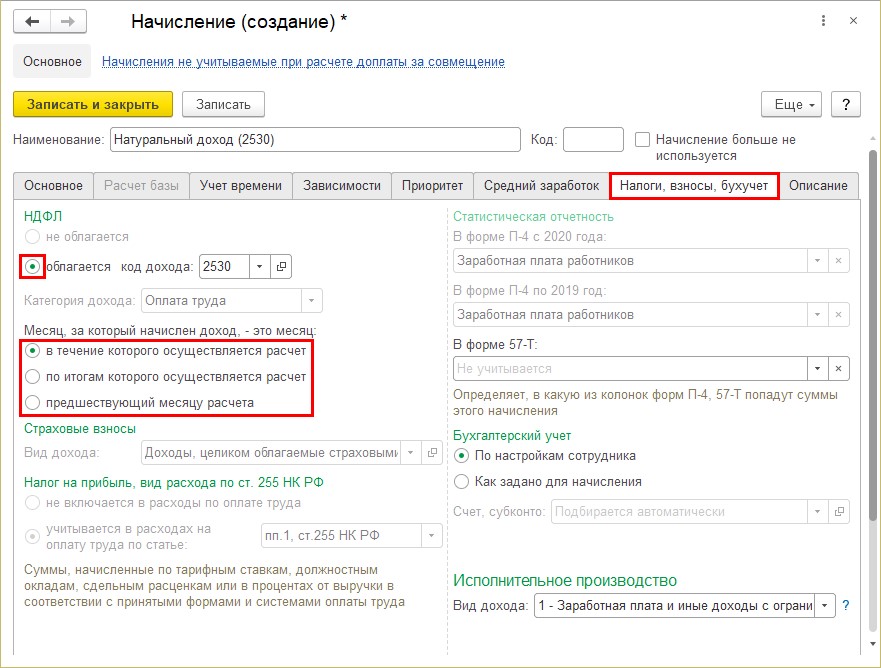Viewport: 881px width, 668px height.
Task: Click Записать и закрыть button
Action: coord(93,104)
